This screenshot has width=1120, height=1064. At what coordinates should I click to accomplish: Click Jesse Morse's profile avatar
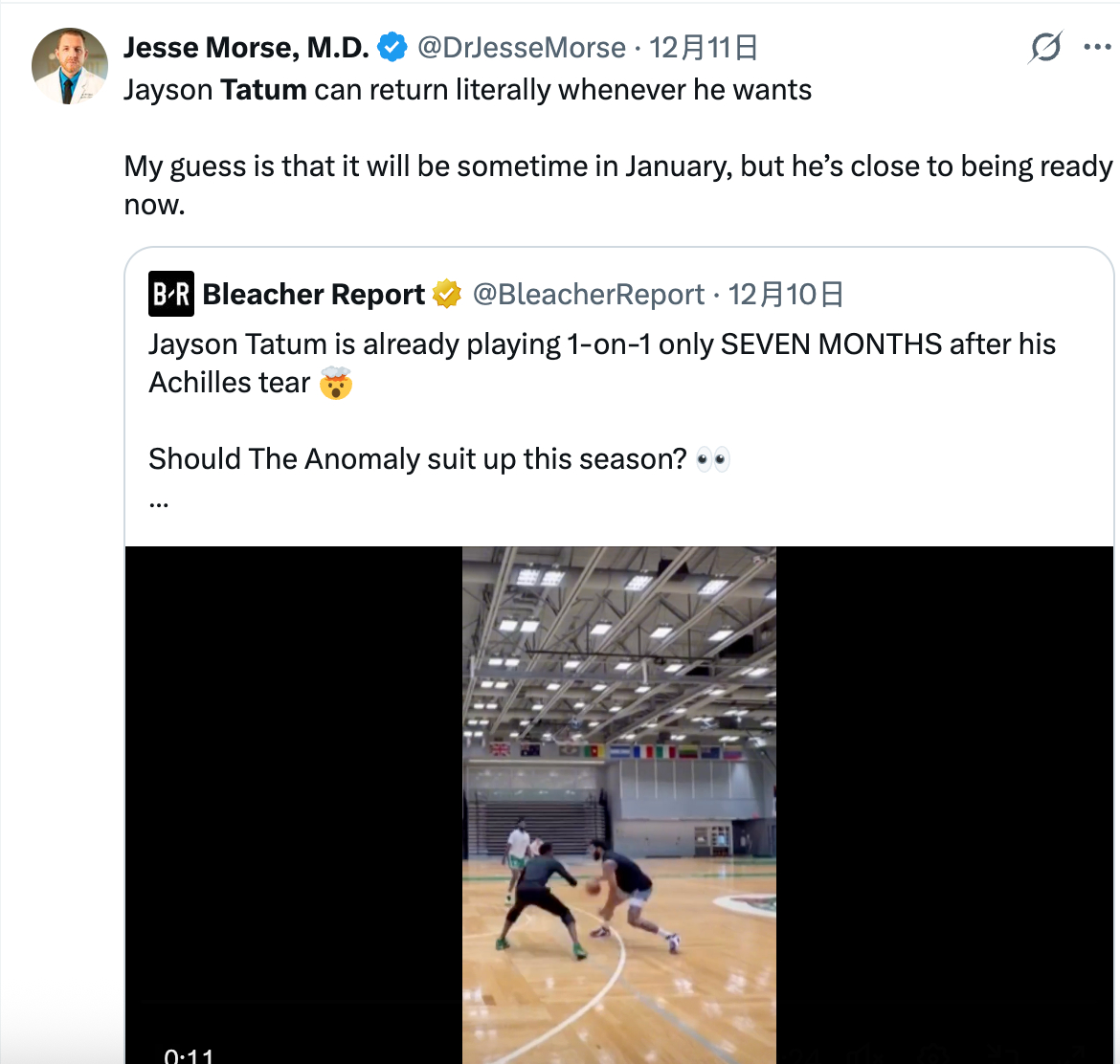[70, 66]
